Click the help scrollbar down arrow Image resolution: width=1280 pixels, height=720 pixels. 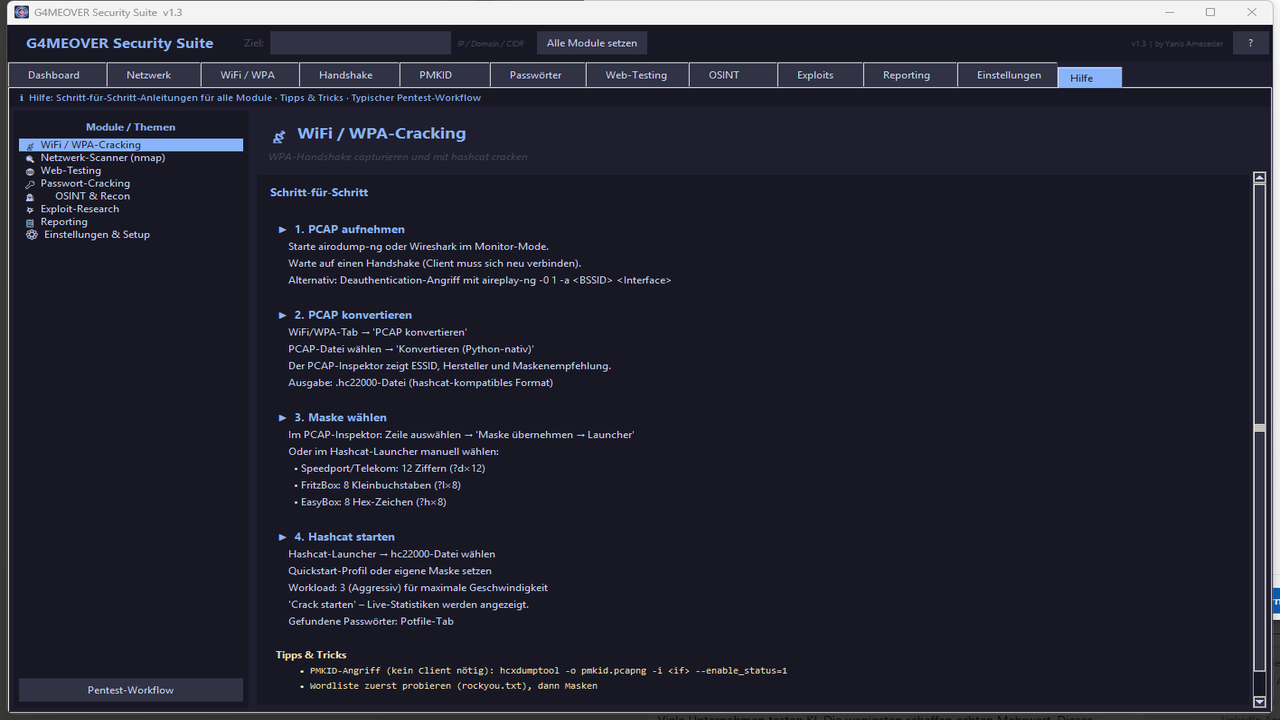click(1259, 701)
